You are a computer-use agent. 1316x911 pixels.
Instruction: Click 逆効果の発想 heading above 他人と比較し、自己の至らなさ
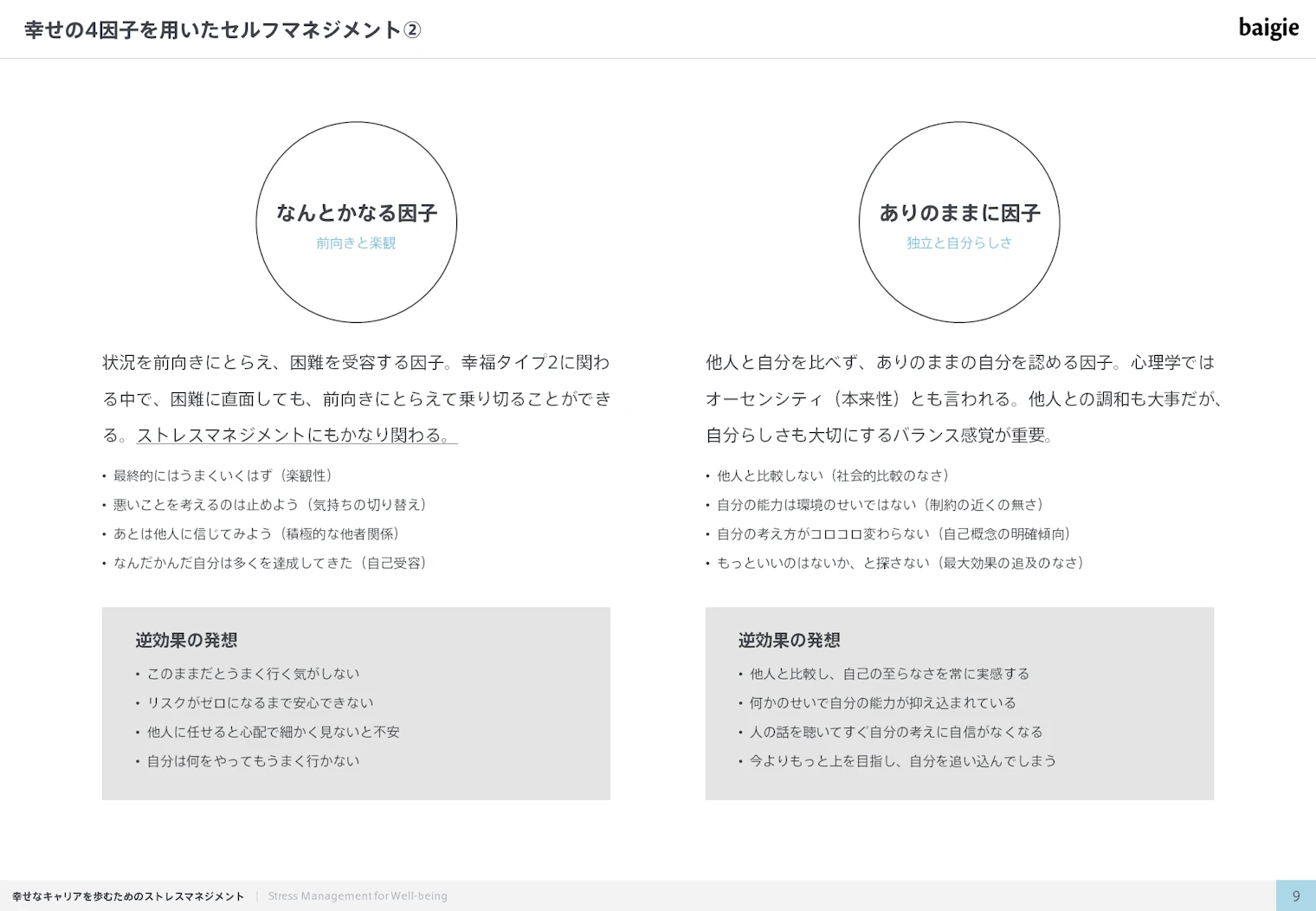(x=790, y=640)
